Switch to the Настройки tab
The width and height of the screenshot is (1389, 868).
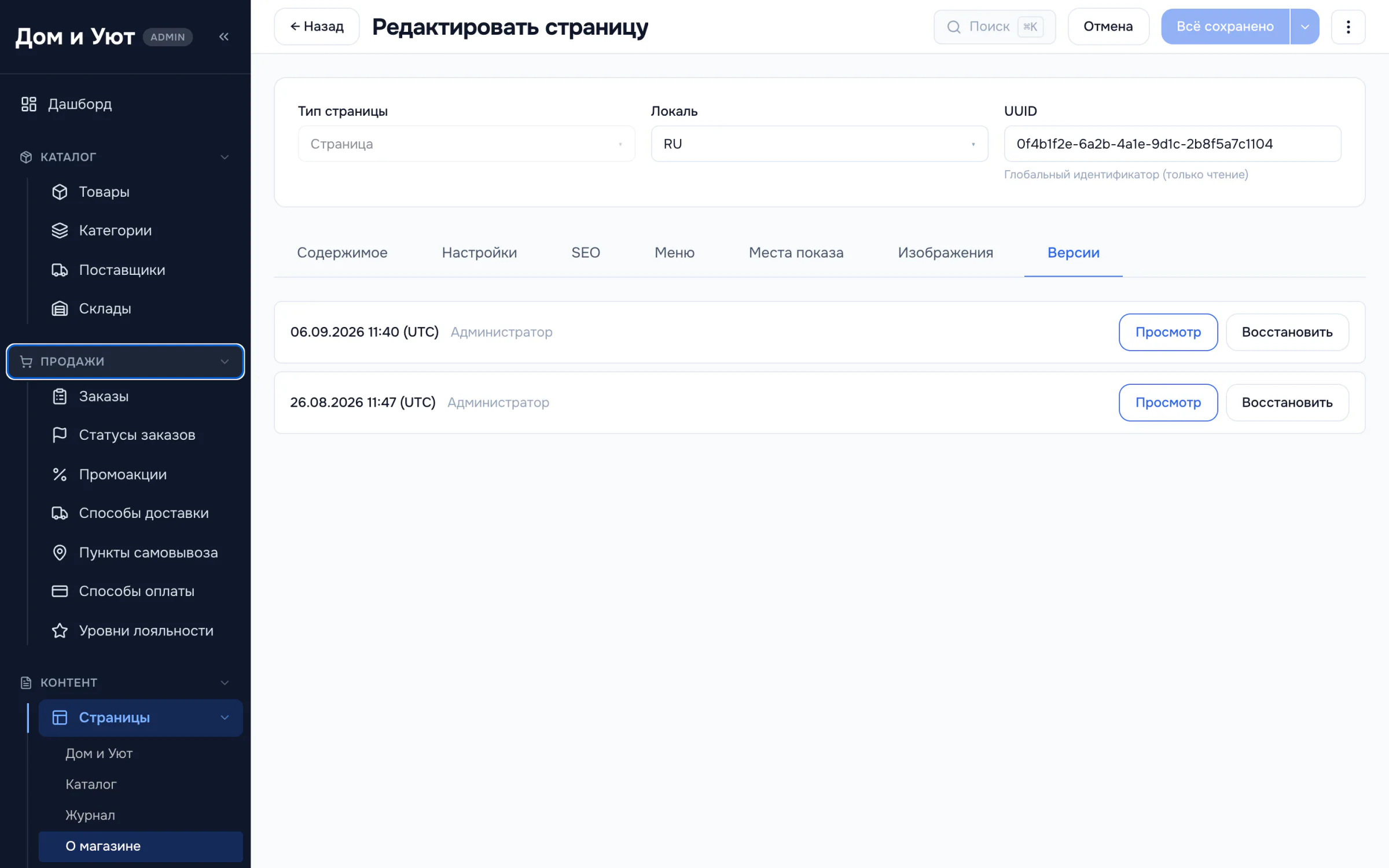click(479, 253)
